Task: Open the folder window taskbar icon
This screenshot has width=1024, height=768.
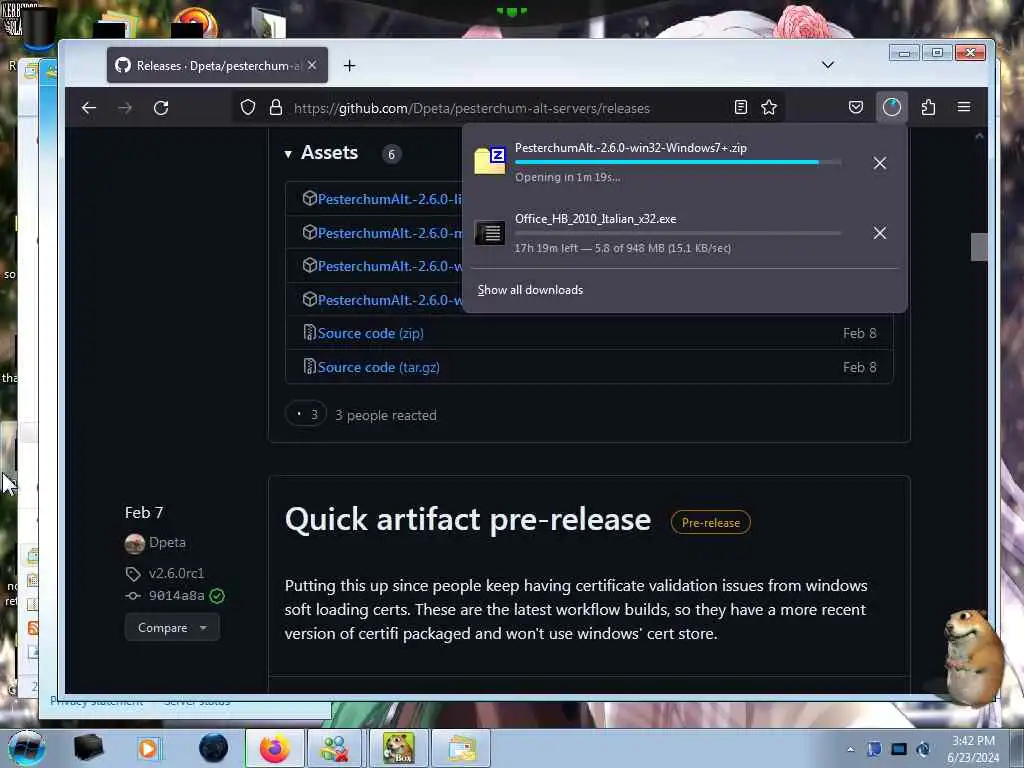Action: click(x=462, y=748)
